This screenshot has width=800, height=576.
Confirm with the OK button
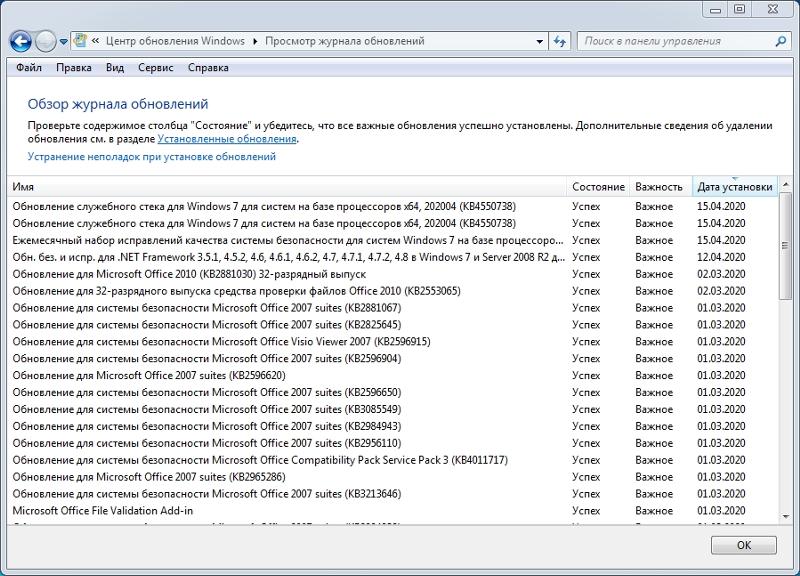(x=743, y=545)
